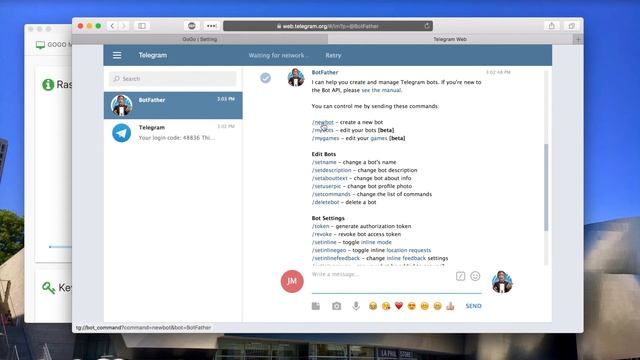Click the Safari forward arrow
640x360 pixels.
(123, 26)
